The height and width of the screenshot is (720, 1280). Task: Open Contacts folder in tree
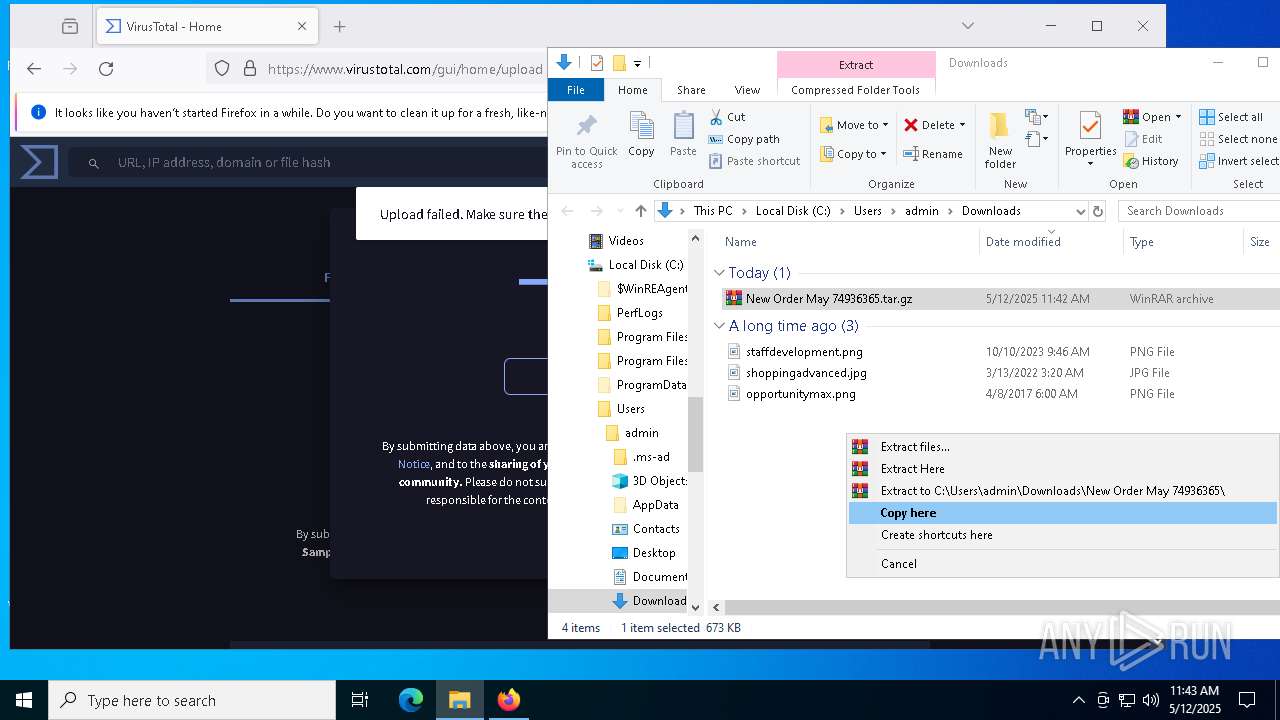pyautogui.click(x=656, y=529)
